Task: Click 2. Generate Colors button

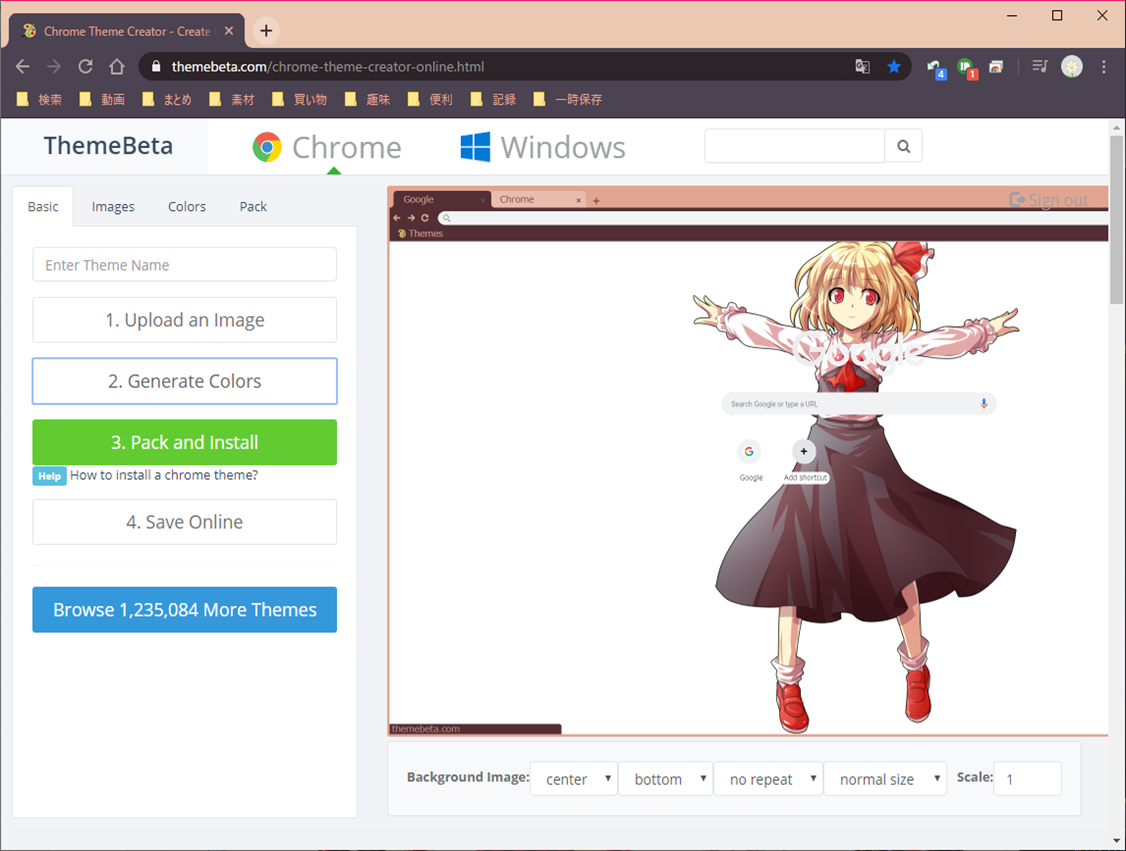Action: 185,381
